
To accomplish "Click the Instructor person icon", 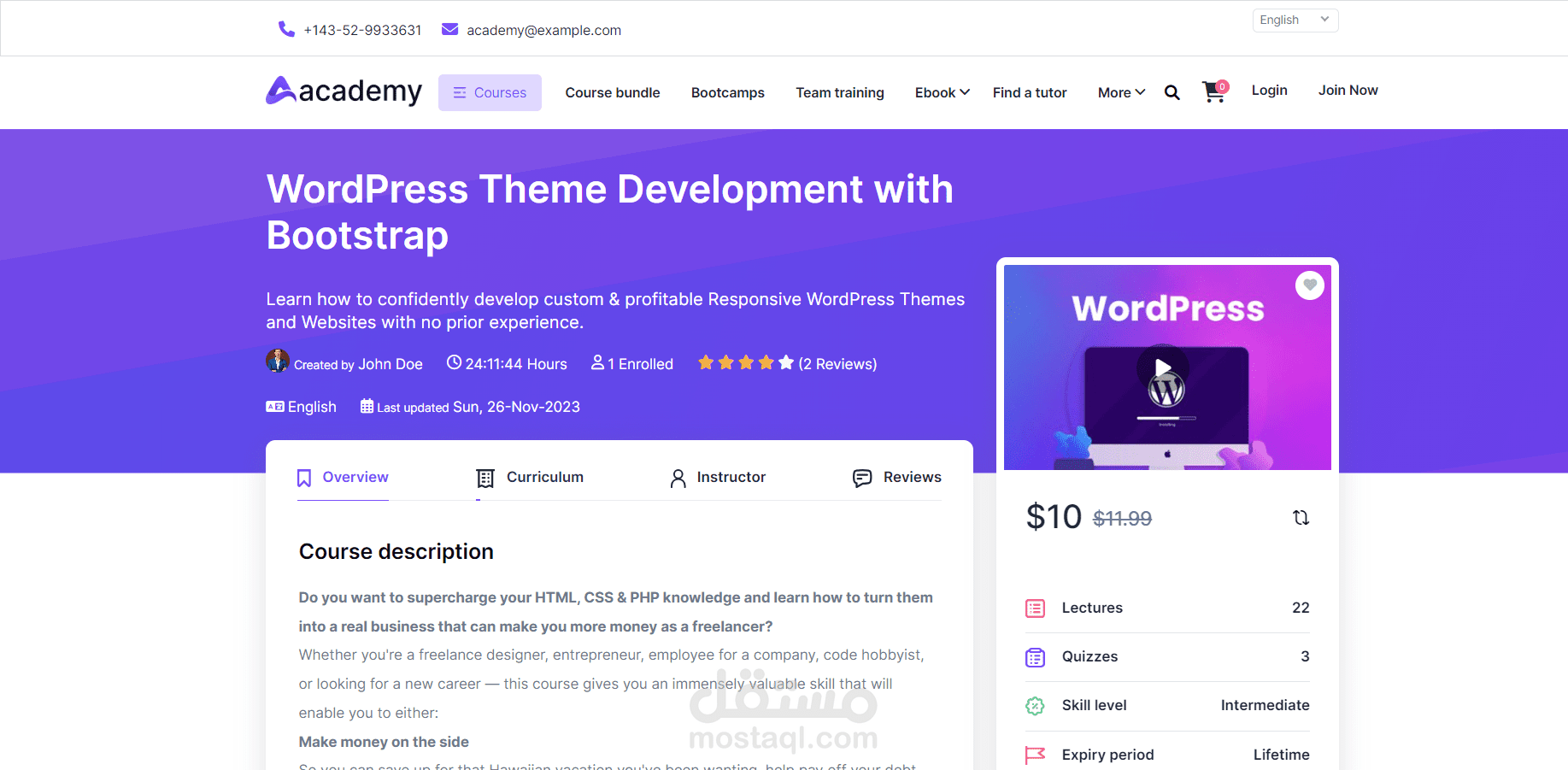I will coord(678,479).
